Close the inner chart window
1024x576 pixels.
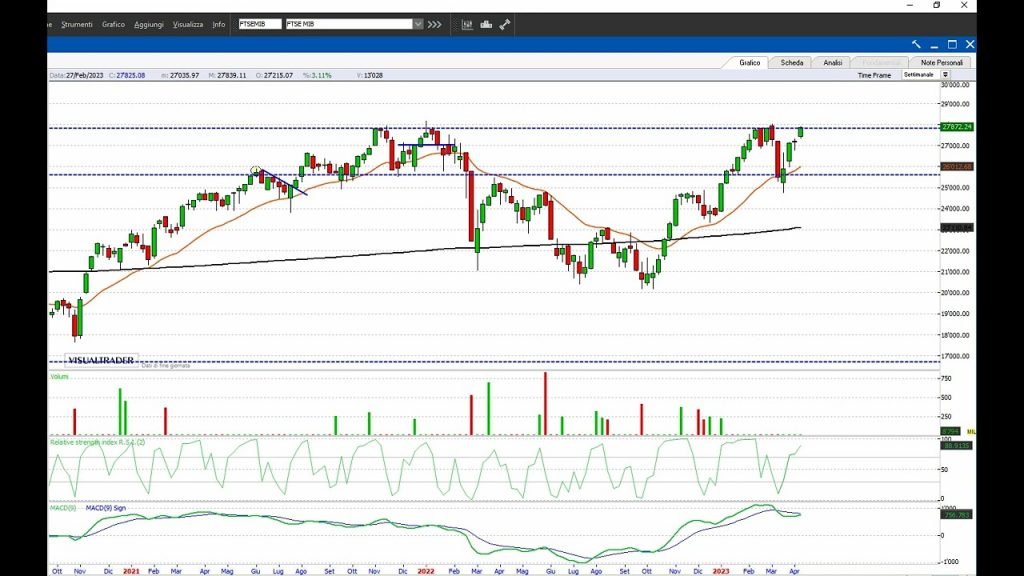(969, 44)
